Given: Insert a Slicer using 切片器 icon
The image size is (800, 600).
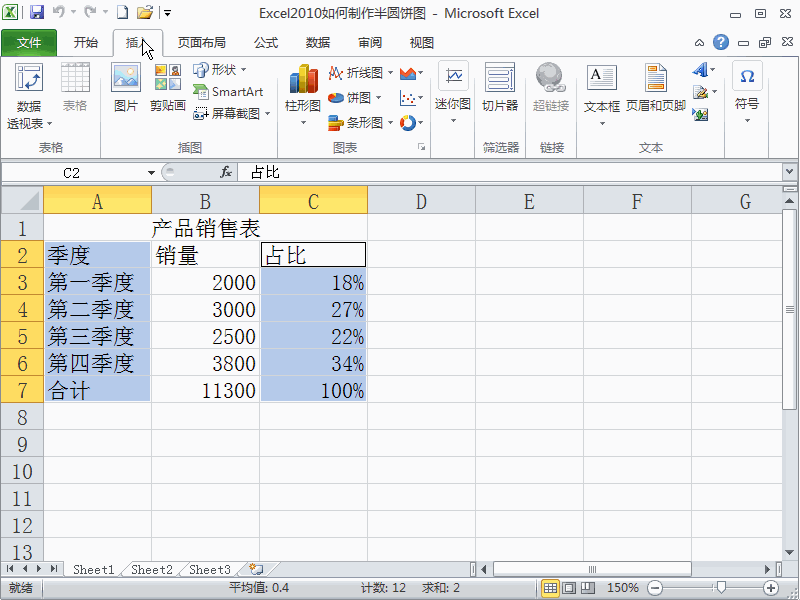Looking at the screenshot, I should tap(499, 90).
